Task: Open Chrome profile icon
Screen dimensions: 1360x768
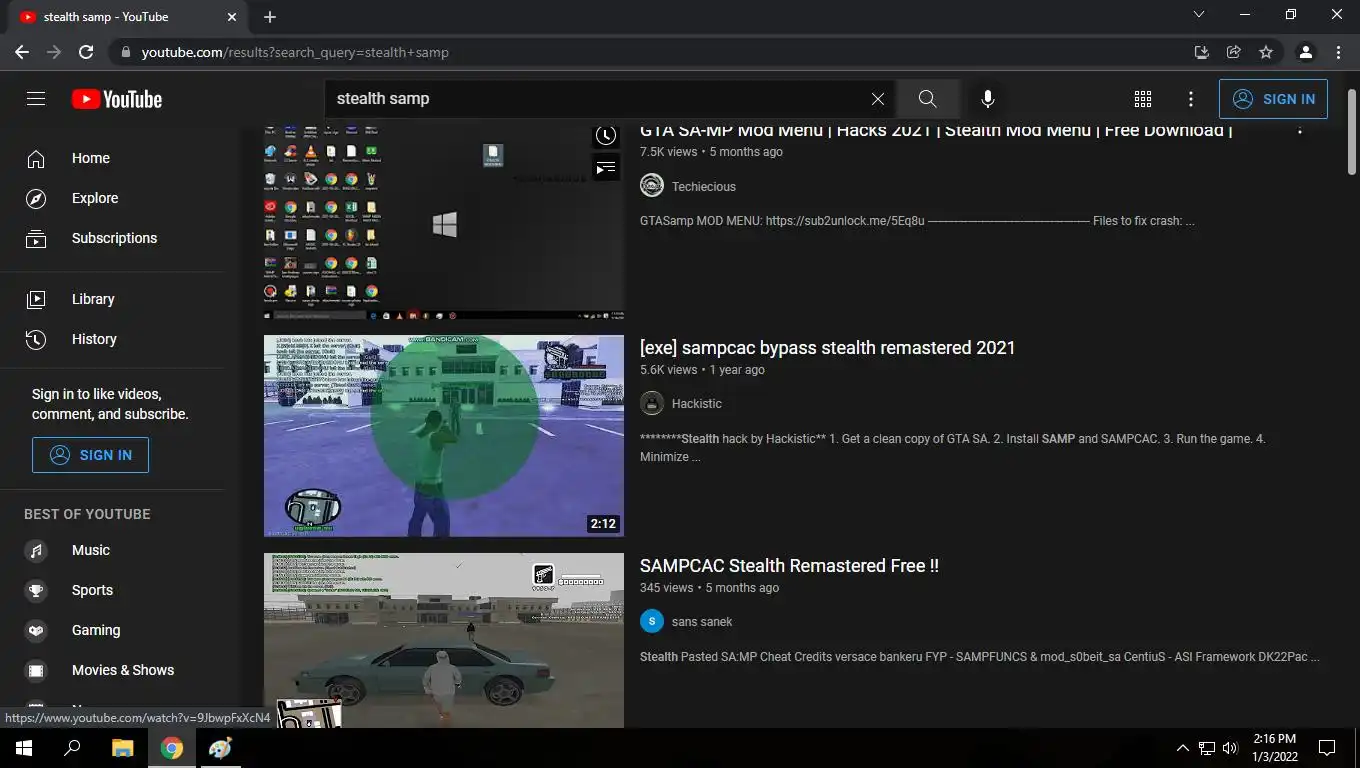Action: coord(1305,52)
